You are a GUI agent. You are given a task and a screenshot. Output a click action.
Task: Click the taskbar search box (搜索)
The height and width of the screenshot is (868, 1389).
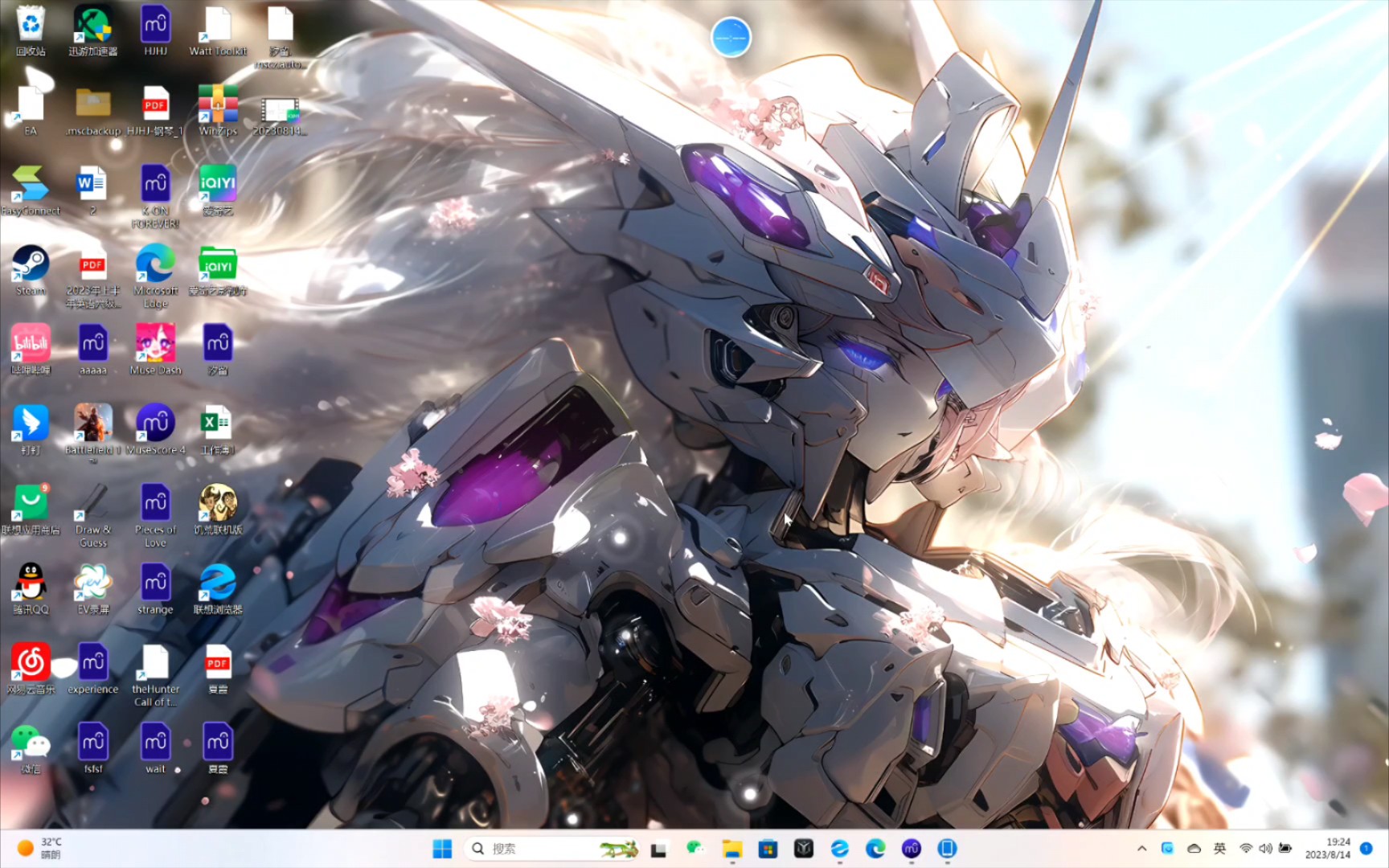point(553,849)
